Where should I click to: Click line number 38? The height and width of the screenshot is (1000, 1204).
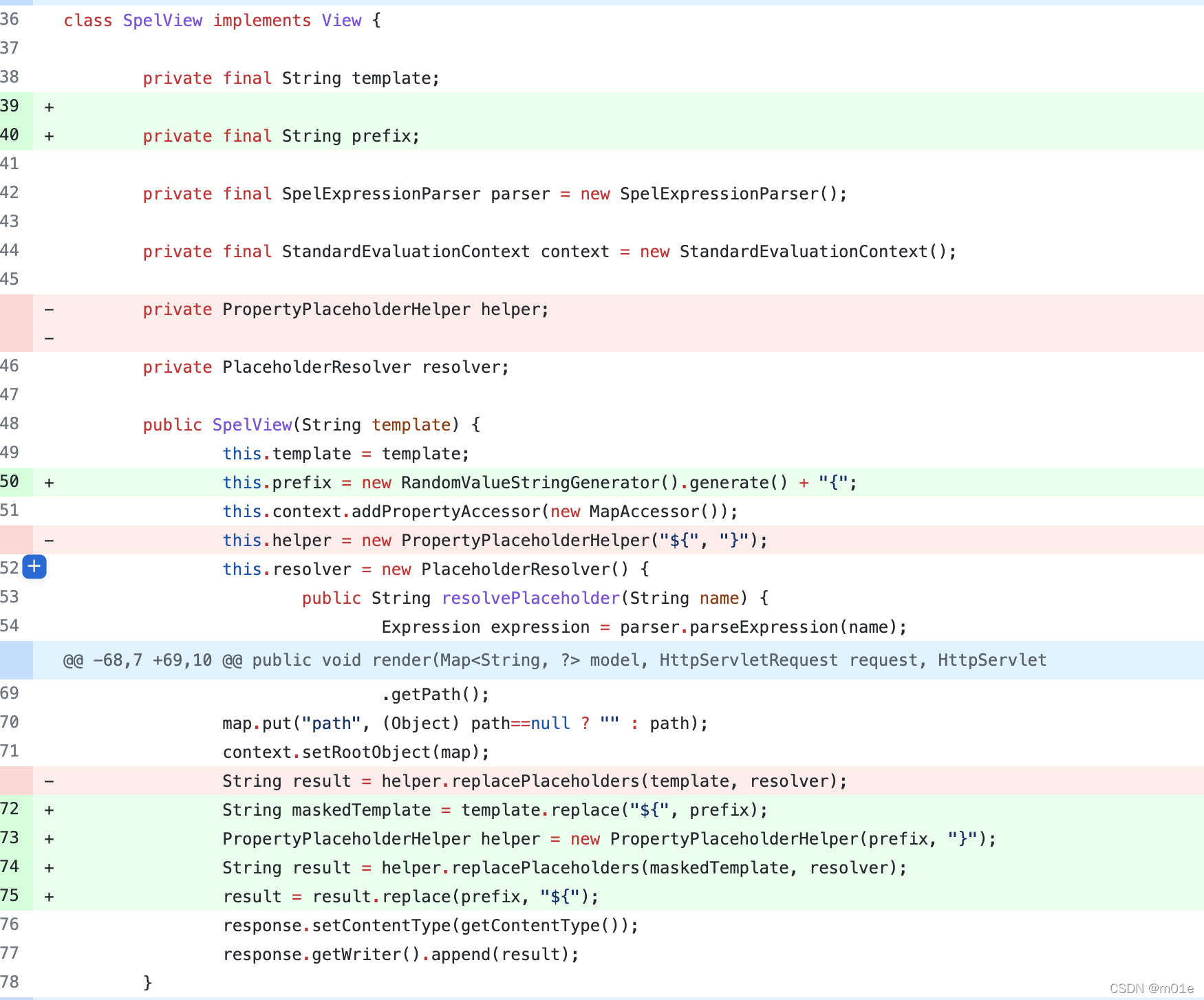tap(10, 77)
